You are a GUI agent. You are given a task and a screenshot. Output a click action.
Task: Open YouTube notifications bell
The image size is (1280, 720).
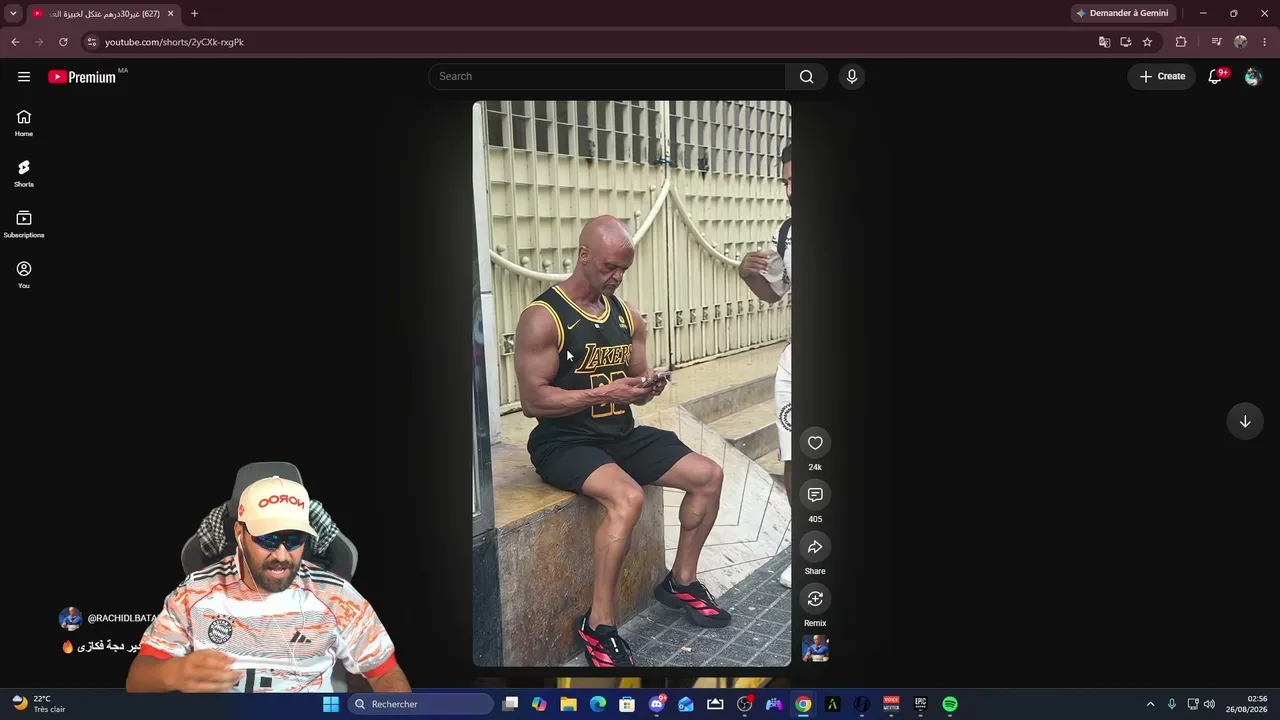click(x=1216, y=76)
